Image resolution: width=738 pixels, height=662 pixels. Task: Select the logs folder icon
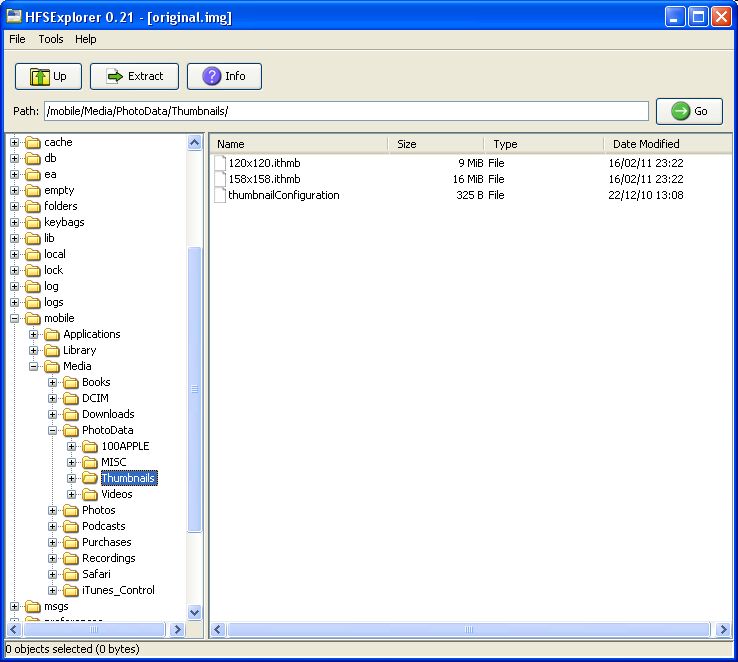[33, 303]
